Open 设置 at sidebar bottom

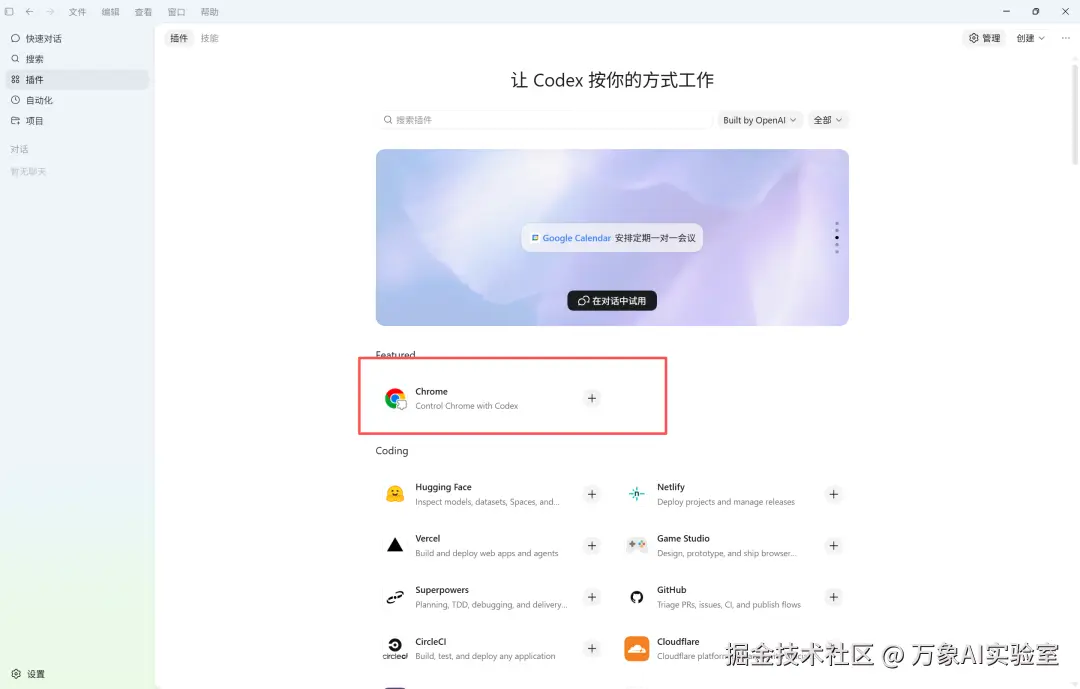click(x=28, y=674)
